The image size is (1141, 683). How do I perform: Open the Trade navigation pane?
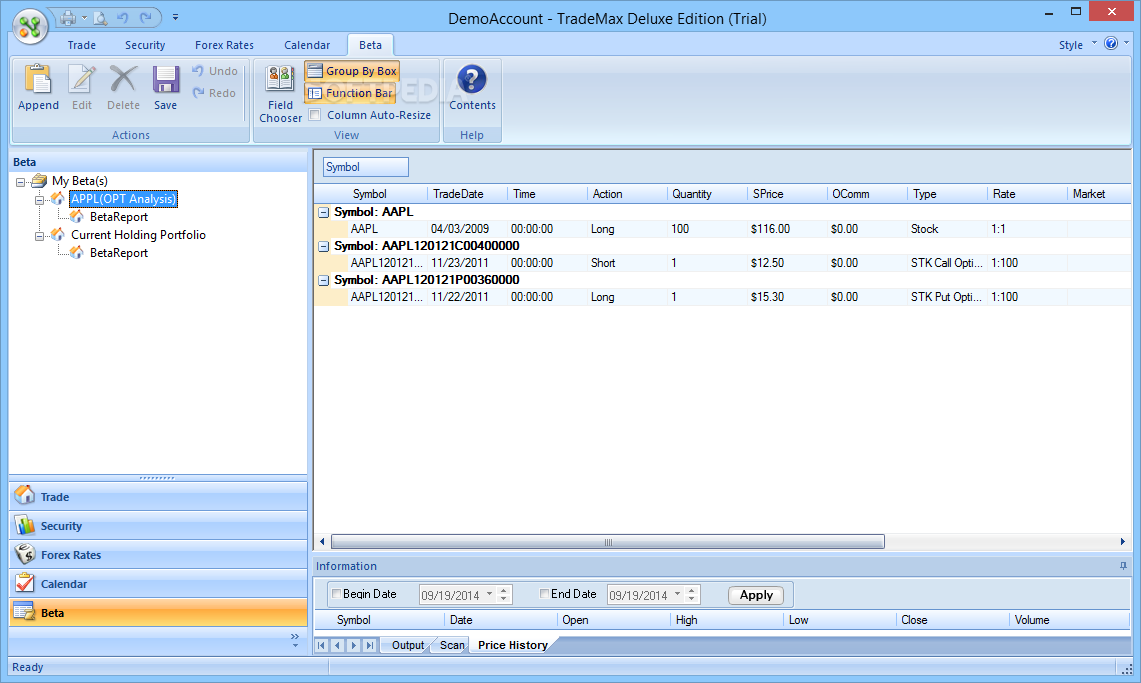pyautogui.click(x=158, y=497)
